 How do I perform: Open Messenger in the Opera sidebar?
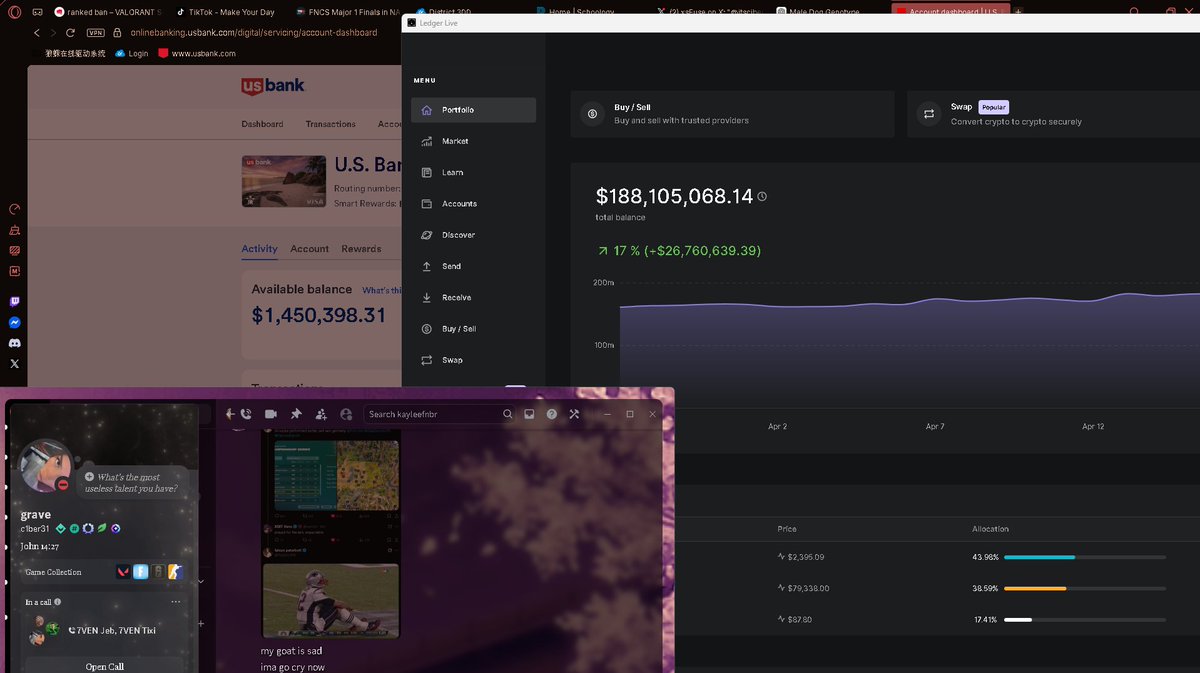(14, 322)
